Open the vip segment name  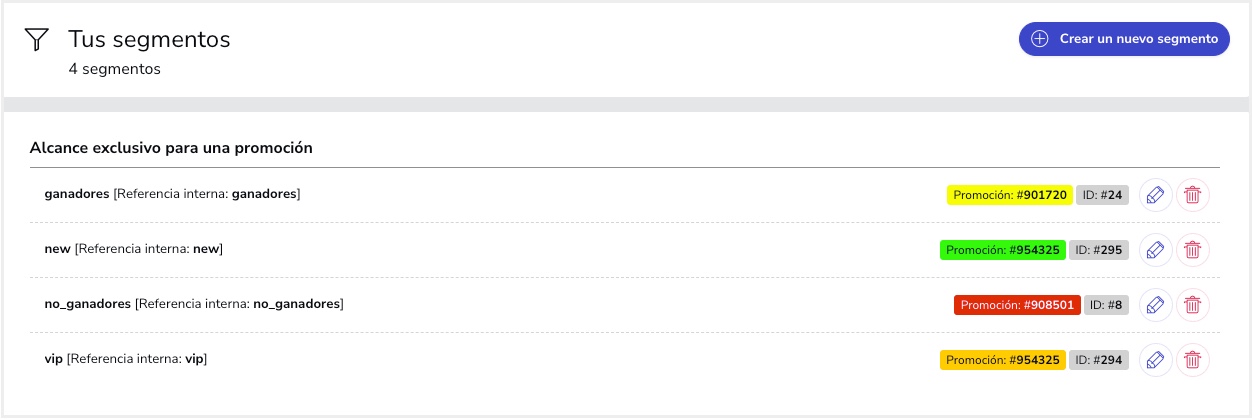click(54, 359)
